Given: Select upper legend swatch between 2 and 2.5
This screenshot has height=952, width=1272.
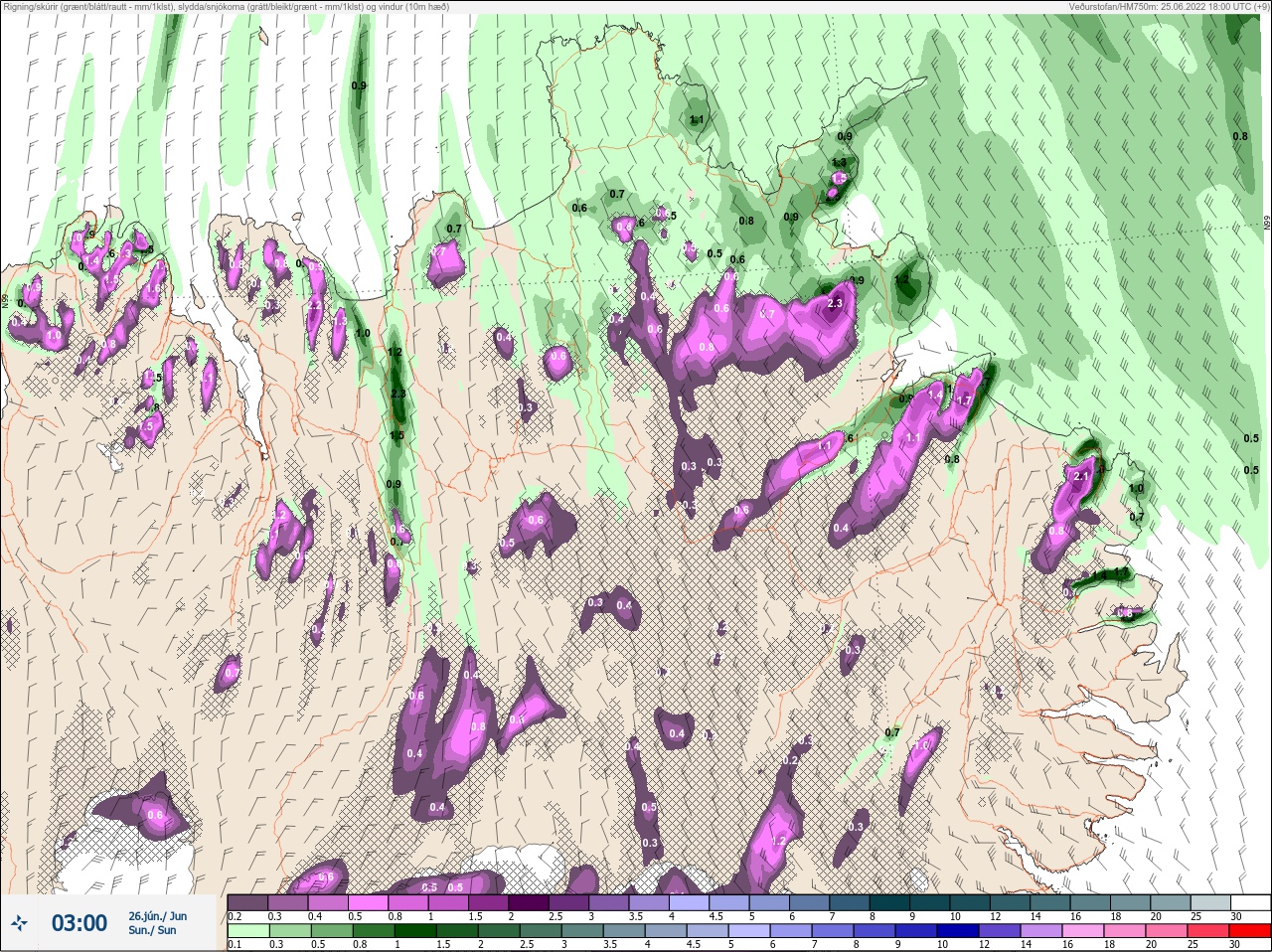Looking at the screenshot, I should pos(530,903).
